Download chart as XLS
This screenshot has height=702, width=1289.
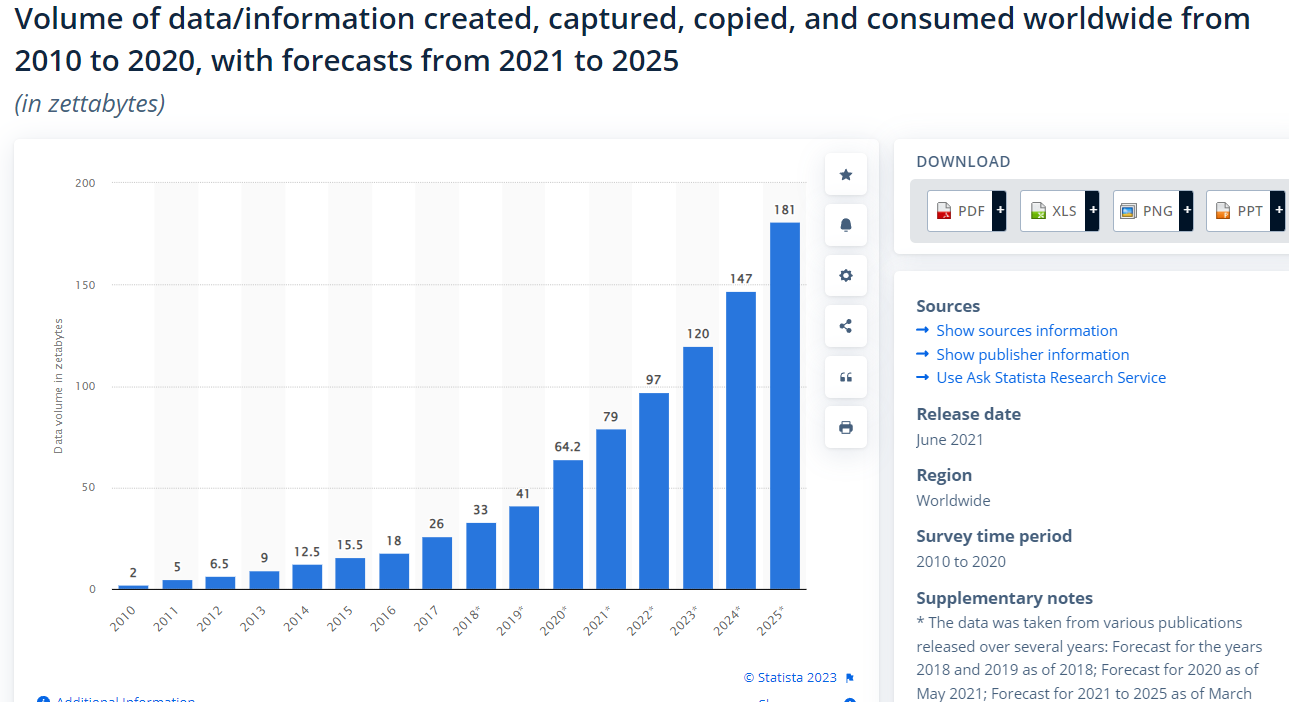point(1053,211)
